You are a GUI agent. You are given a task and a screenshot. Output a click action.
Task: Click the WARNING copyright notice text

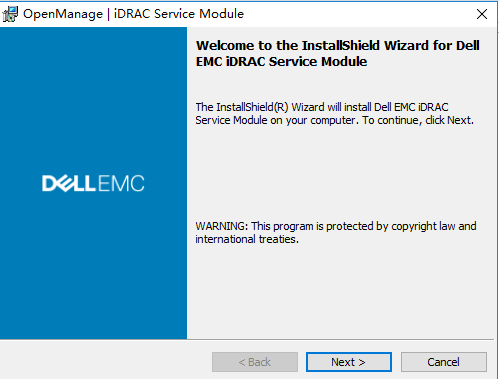click(336, 233)
